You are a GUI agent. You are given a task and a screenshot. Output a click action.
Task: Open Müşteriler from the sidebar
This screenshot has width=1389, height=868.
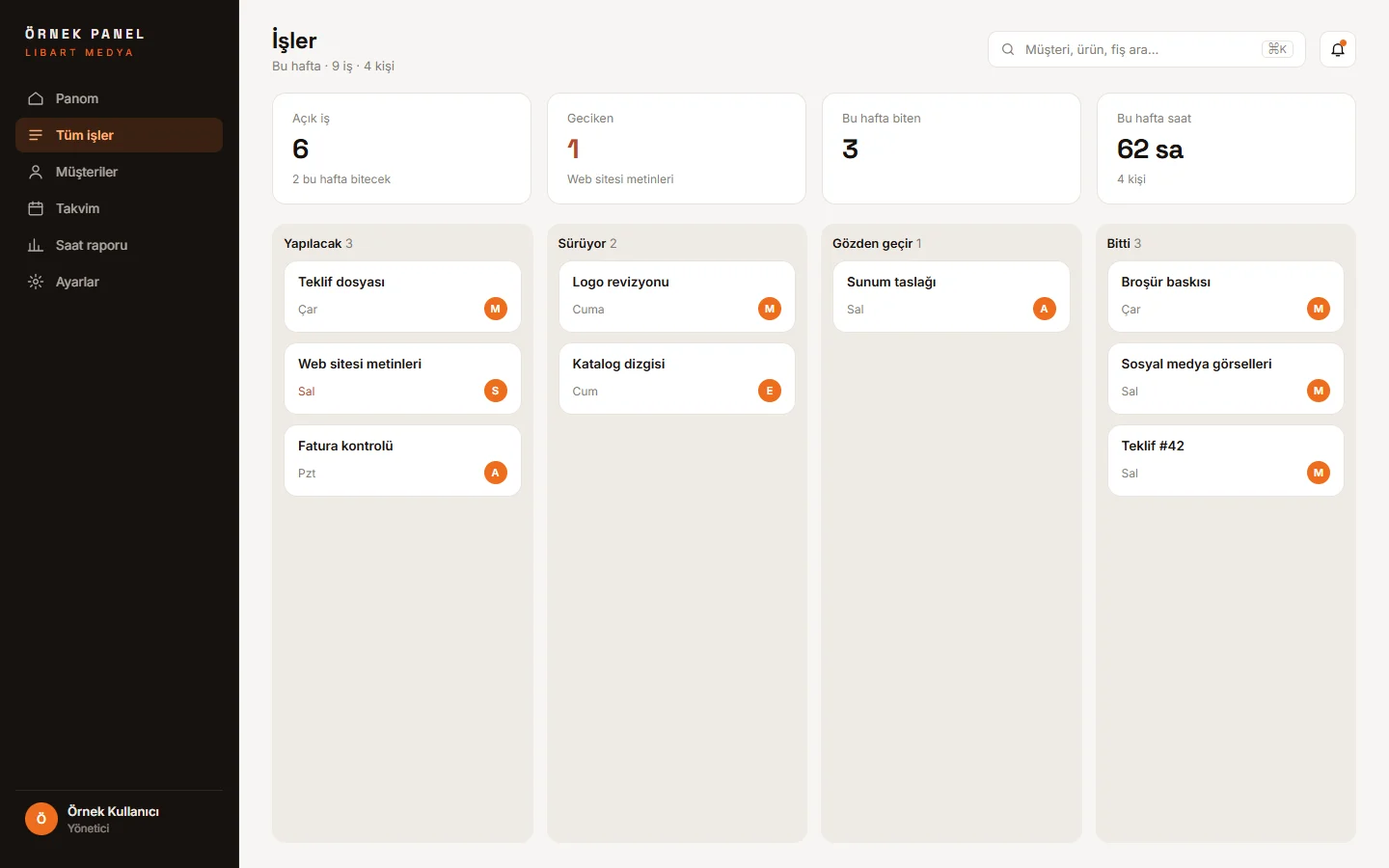(119, 172)
